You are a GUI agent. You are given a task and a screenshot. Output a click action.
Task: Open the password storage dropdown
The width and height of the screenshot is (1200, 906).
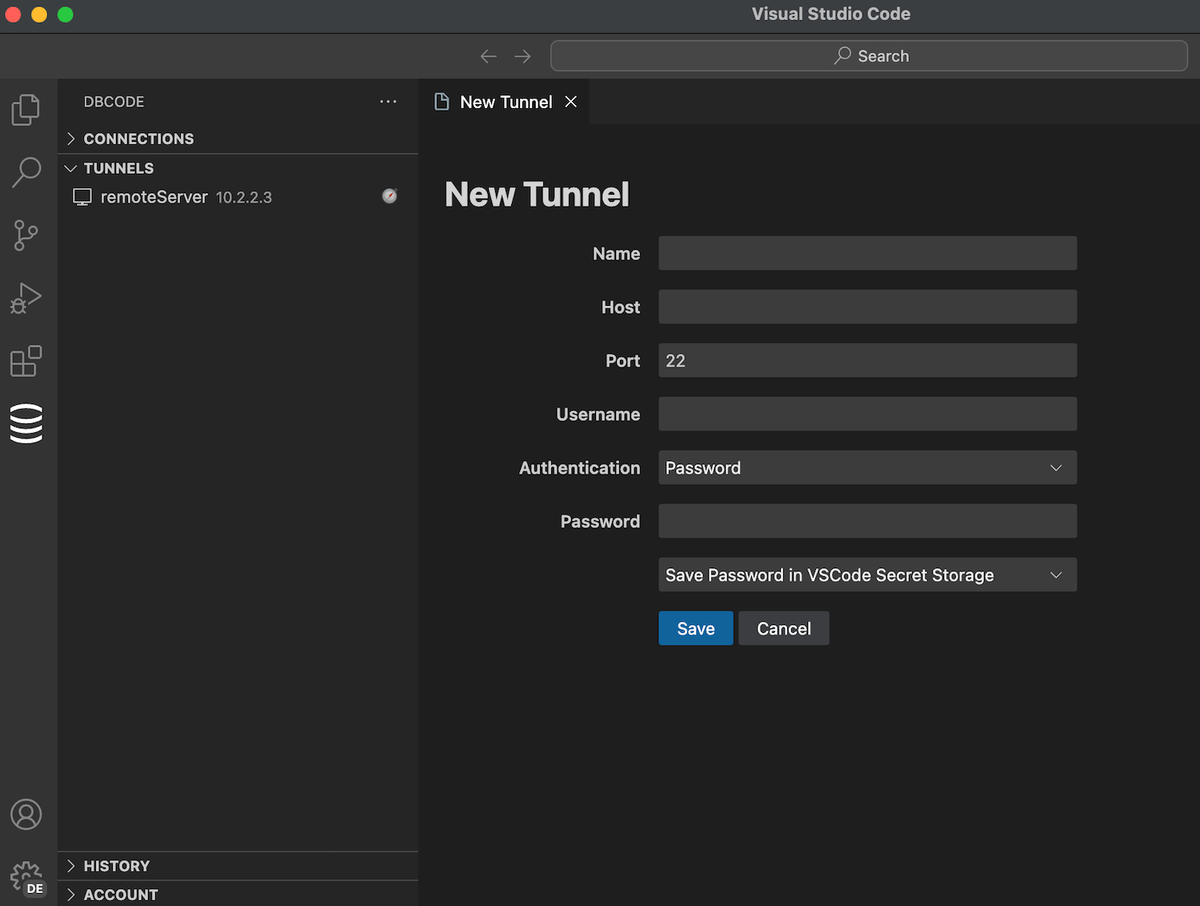click(867, 574)
